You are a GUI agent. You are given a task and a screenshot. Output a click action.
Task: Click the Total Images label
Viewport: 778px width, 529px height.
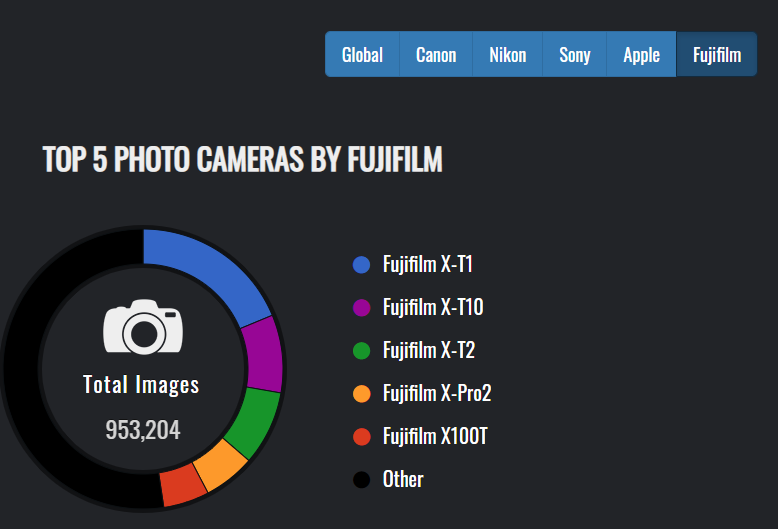[x=141, y=385]
